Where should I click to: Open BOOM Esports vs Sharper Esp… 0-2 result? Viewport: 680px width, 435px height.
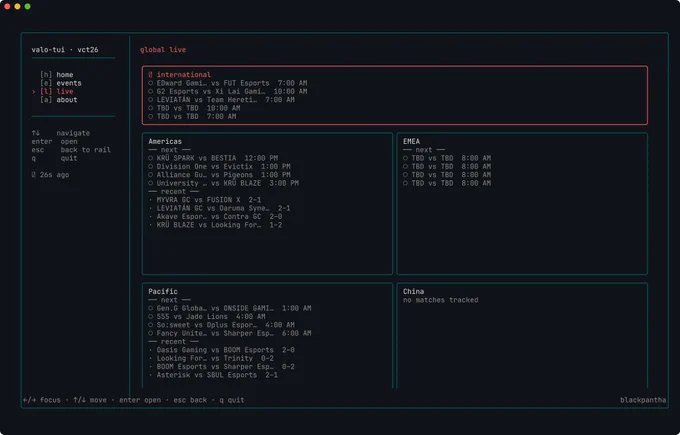coord(221,366)
